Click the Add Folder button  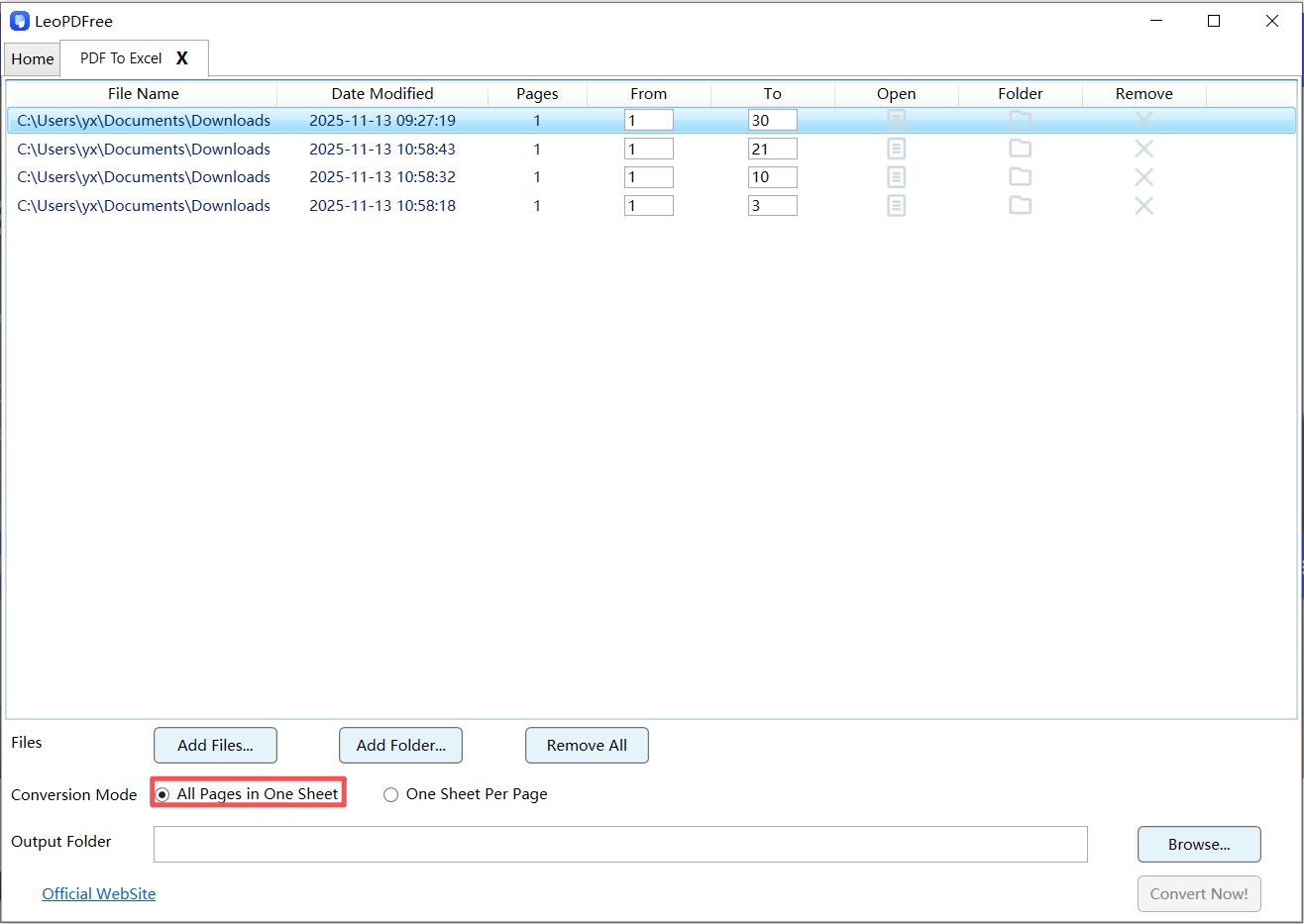(400, 745)
